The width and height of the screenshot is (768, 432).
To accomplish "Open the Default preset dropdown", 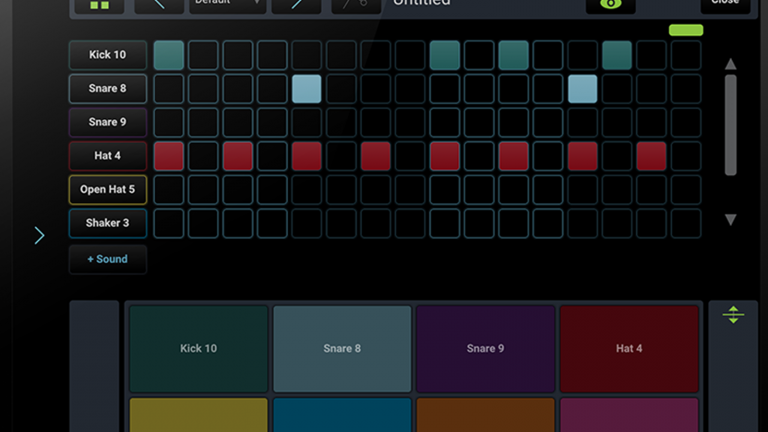I will click(227, 5).
